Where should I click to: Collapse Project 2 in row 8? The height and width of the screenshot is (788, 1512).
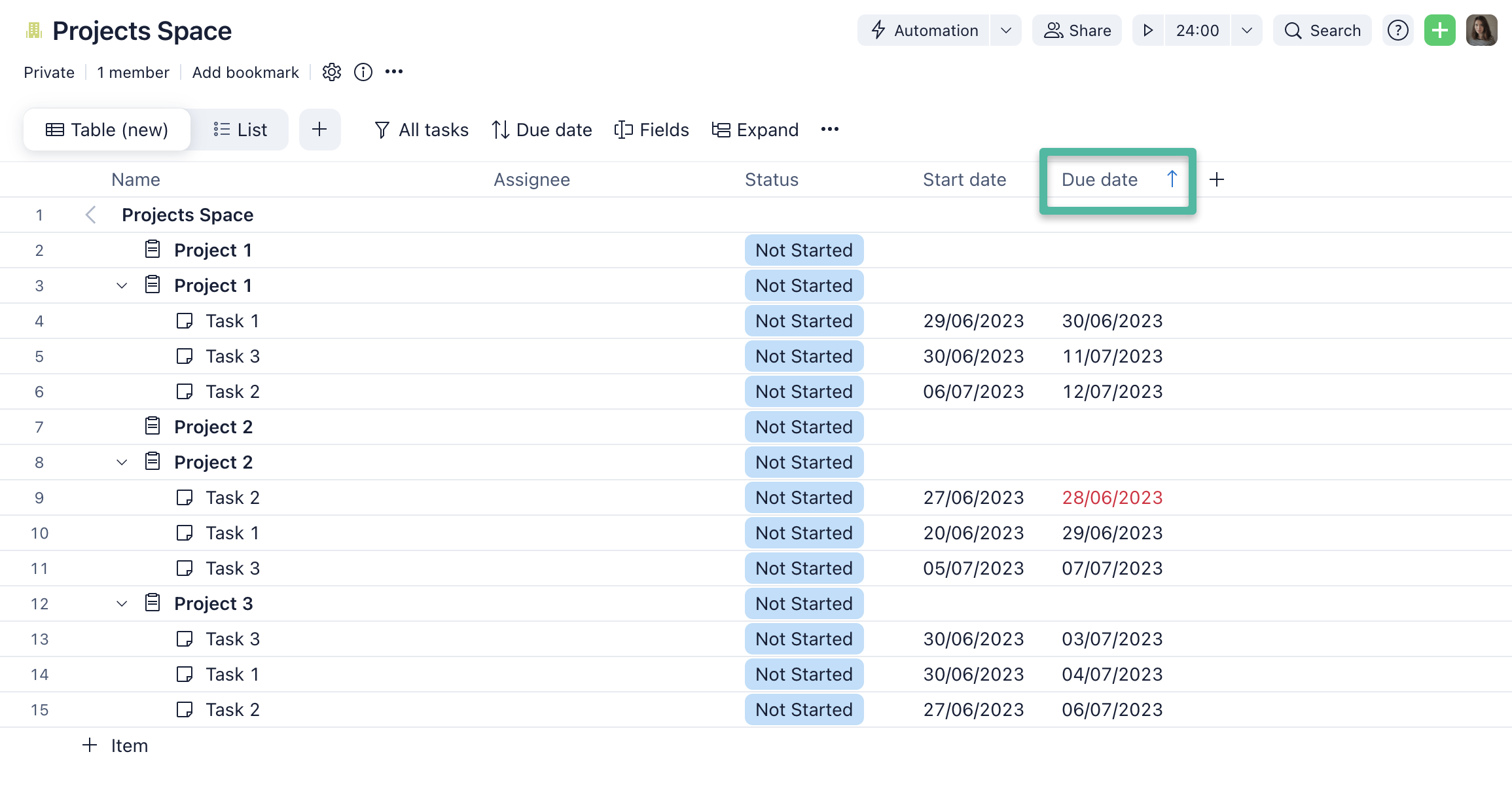pyautogui.click(x=122, y=462)
